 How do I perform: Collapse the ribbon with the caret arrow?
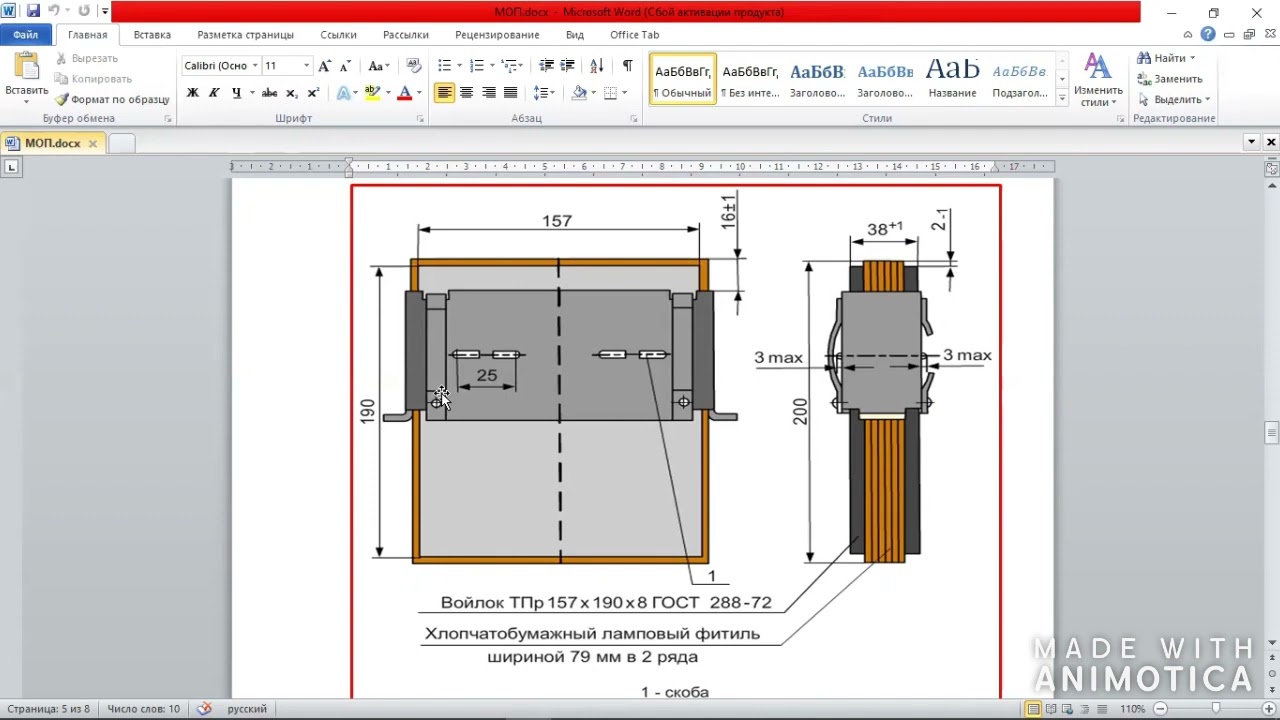click(1188, 34)
